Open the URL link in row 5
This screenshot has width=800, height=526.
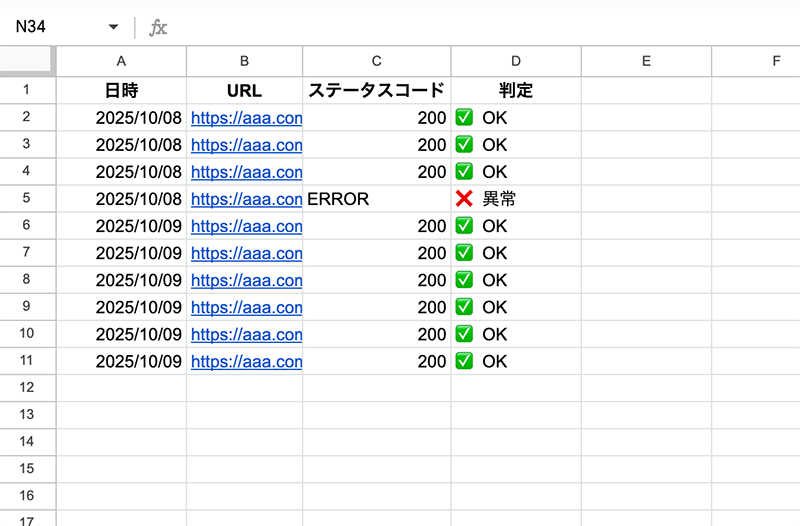[246, 199]
